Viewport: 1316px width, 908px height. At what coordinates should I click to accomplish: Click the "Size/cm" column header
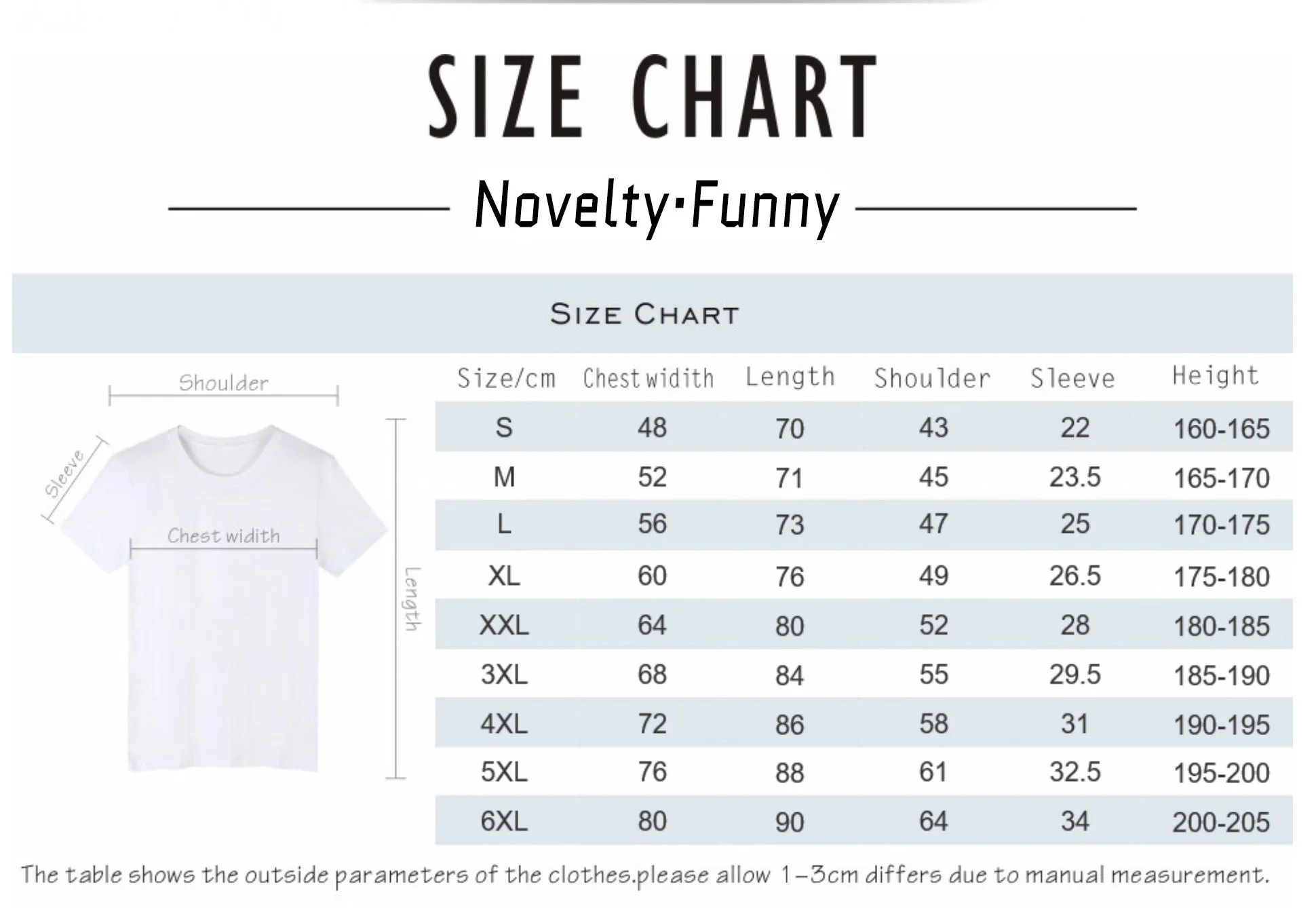pyautogui.click(x=506, y=378)
